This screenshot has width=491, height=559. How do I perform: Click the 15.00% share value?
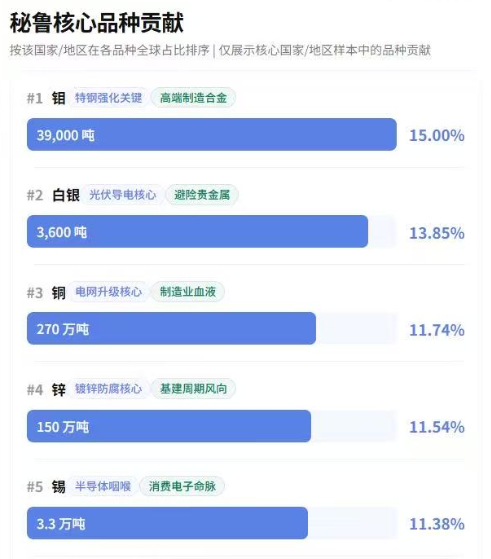[x=437, y=135]
